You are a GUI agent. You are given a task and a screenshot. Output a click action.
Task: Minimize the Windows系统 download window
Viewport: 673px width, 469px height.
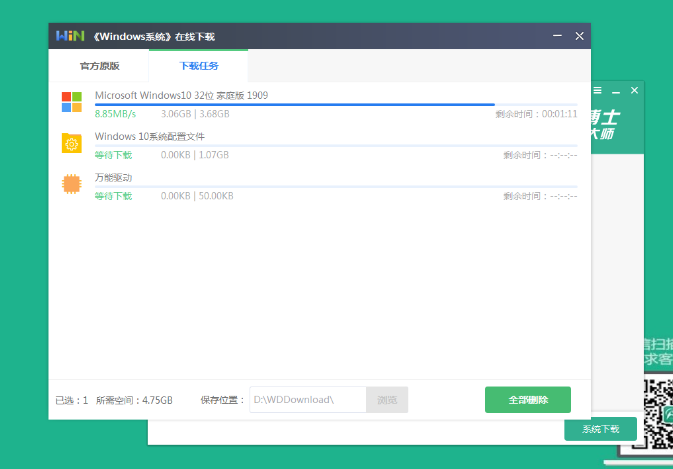click(x=557, y=36)
